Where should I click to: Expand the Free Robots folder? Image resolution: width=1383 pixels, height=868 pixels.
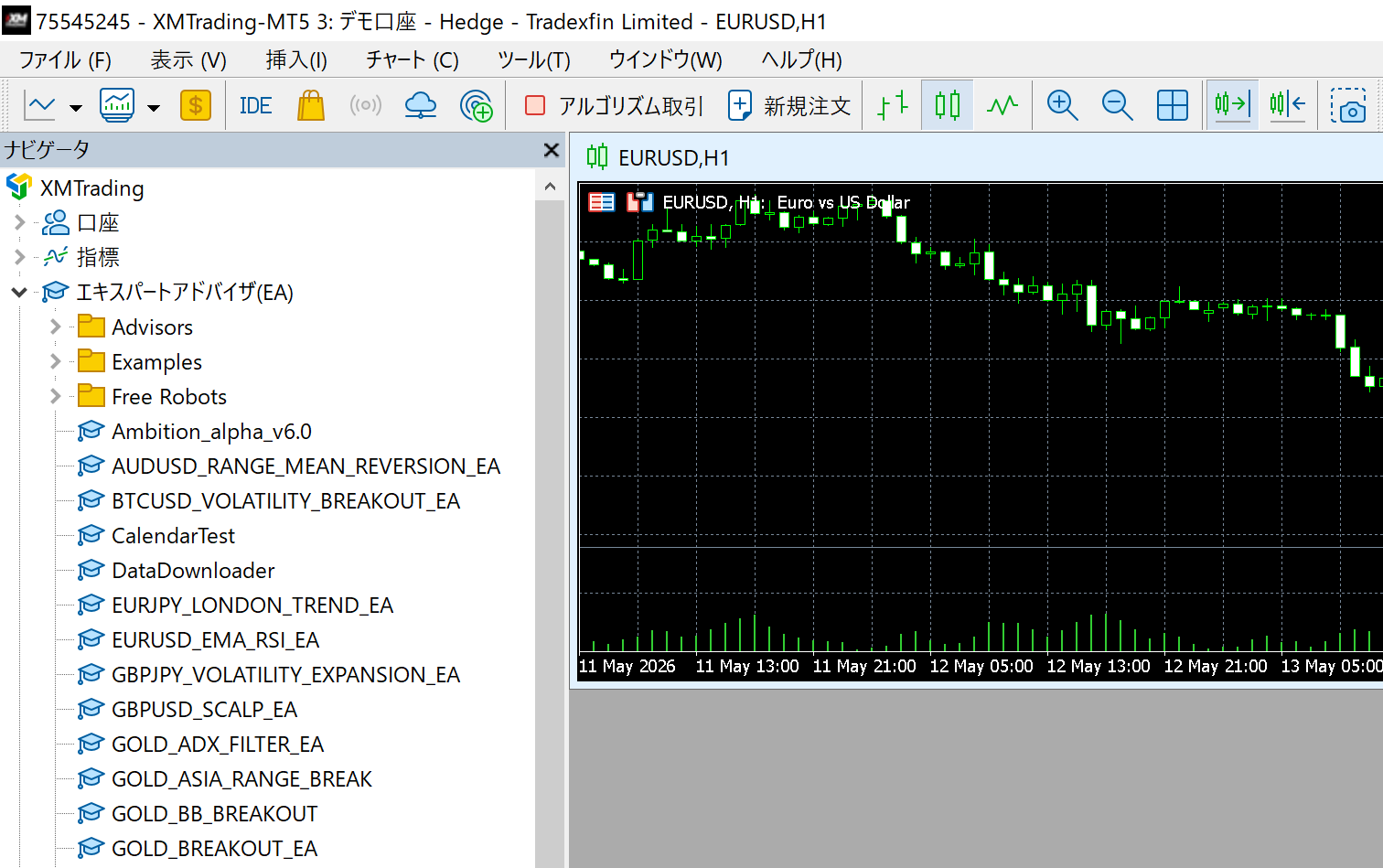(x=56, y=396)
